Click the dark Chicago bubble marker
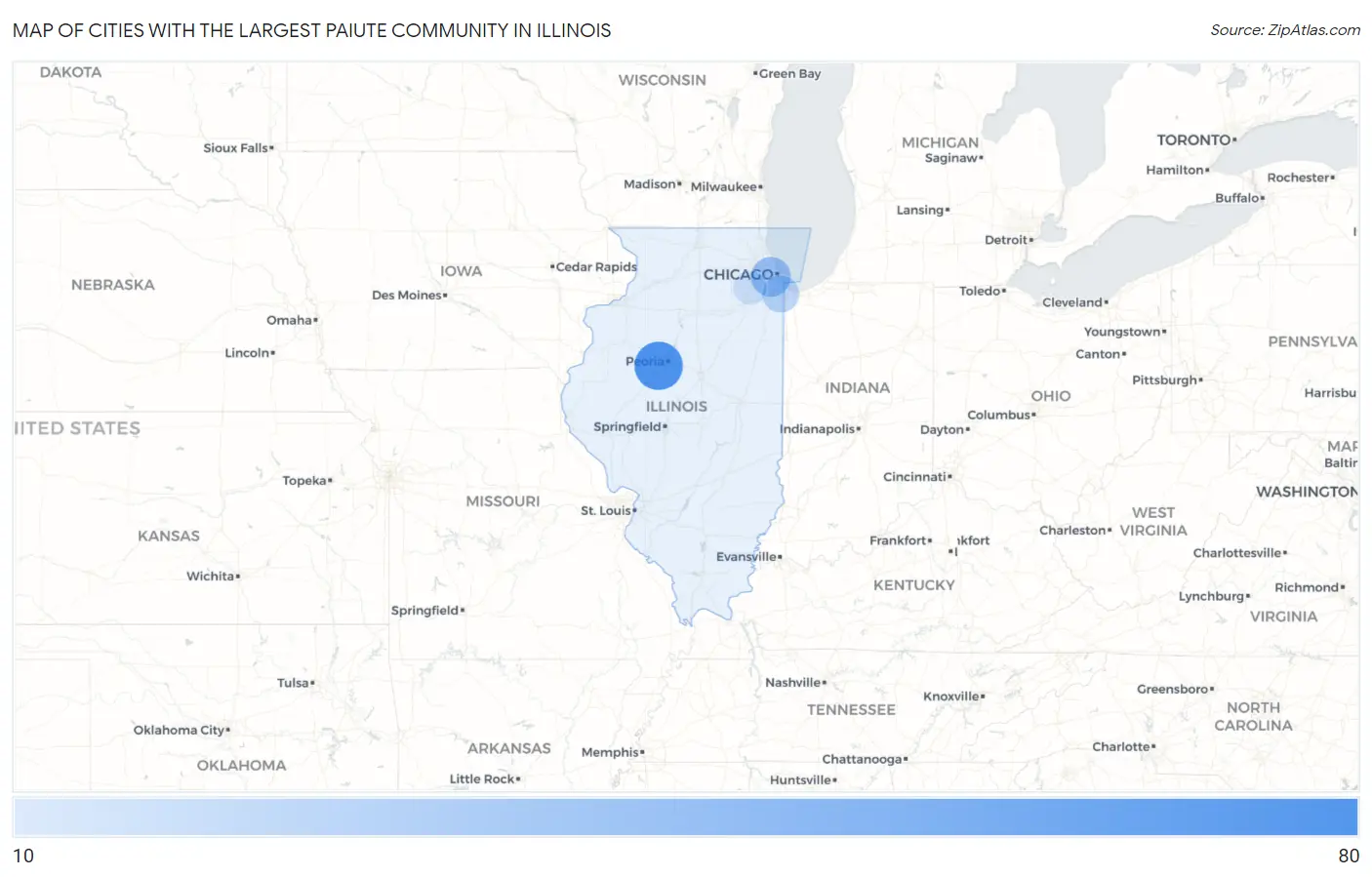This screenshot has height=877, width=1372. (771, 277)
